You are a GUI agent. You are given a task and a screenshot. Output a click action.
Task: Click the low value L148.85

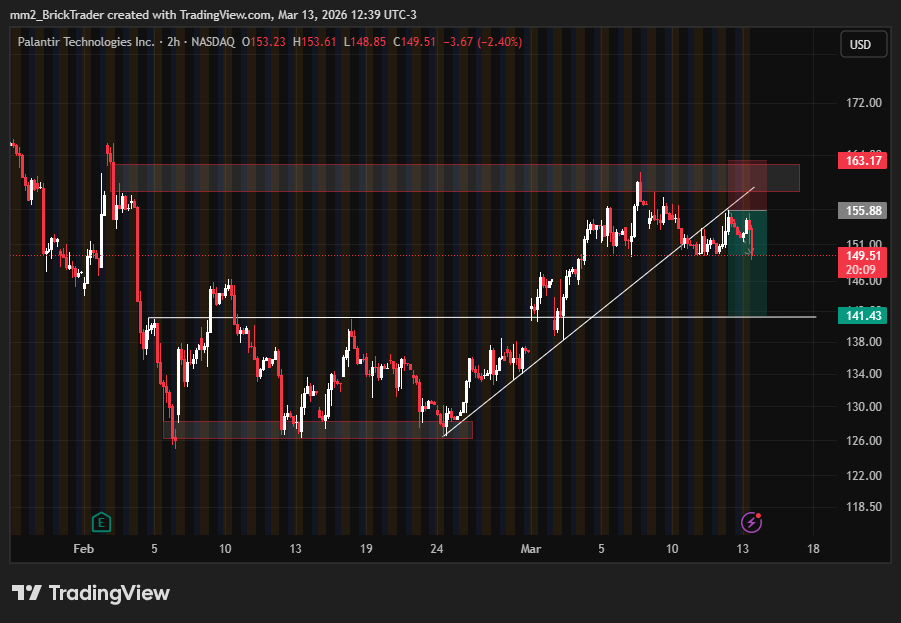click(x=365, y=42)
